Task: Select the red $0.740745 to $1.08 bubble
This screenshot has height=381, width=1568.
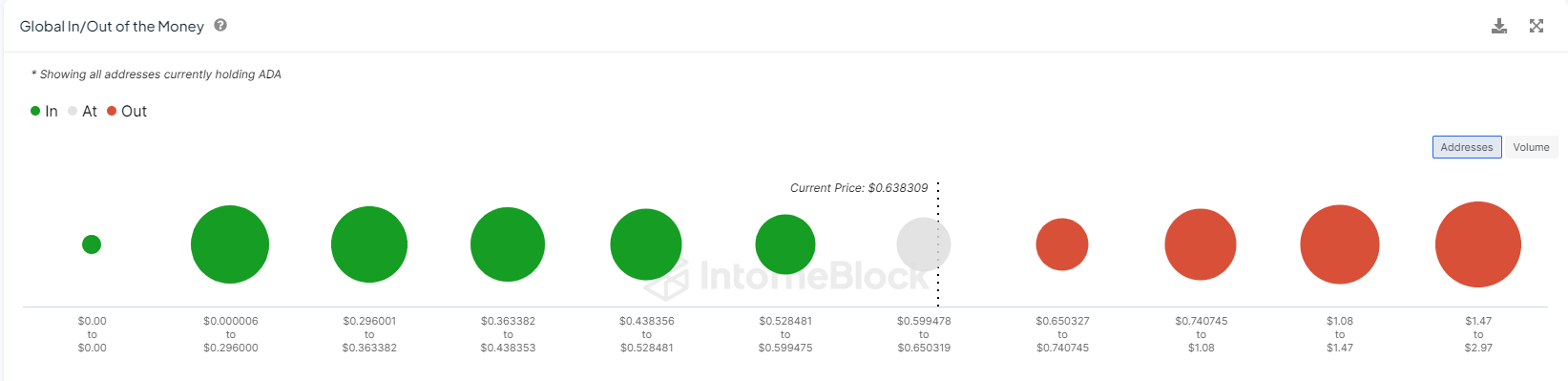Action: coord(1201,244)
